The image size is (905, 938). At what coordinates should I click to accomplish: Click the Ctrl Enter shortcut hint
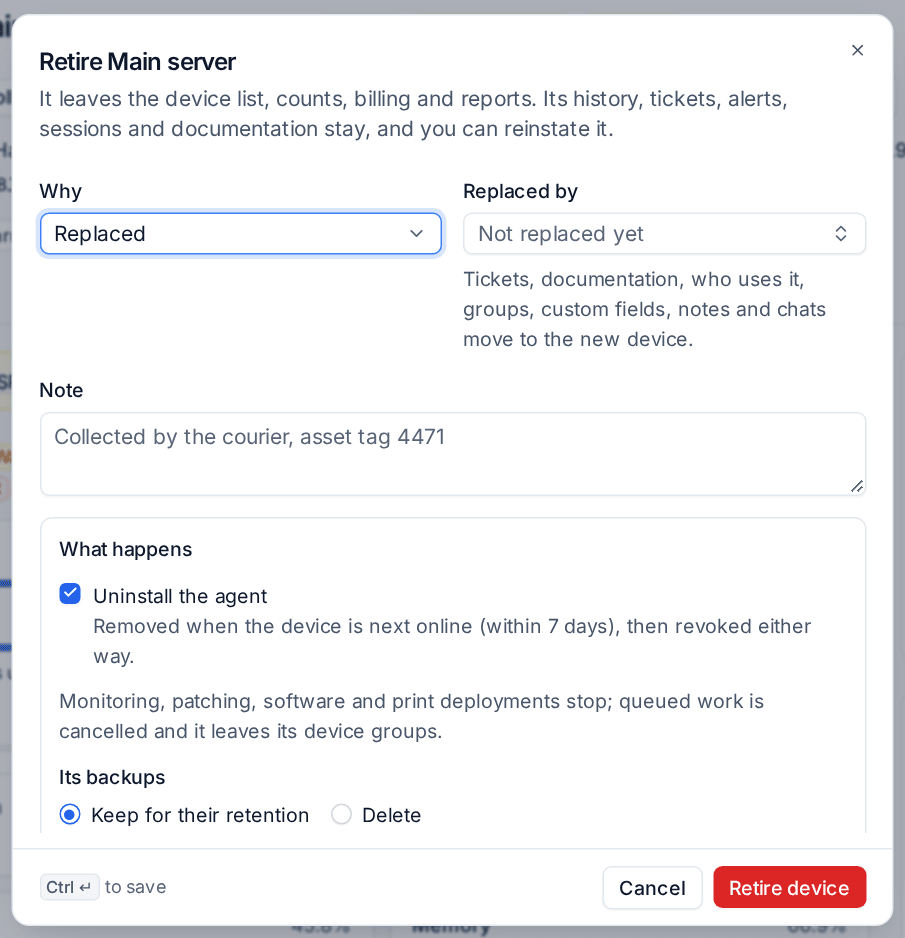(69, 887)
